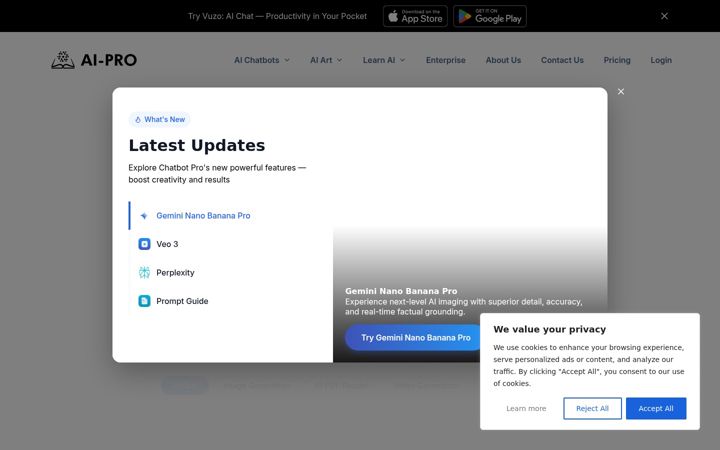Open the About Us page
720x450 pixels.
(x=503, y=60)
